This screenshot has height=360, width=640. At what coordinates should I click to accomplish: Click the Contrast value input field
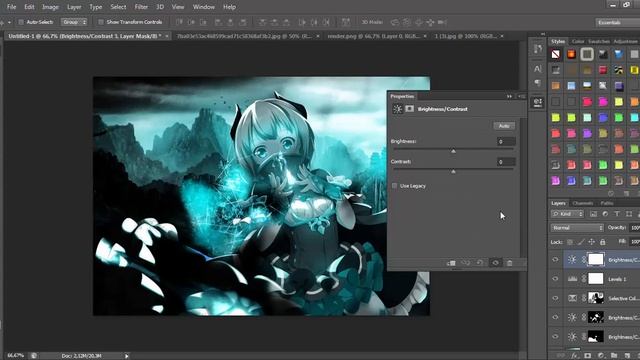pos(506,162)
